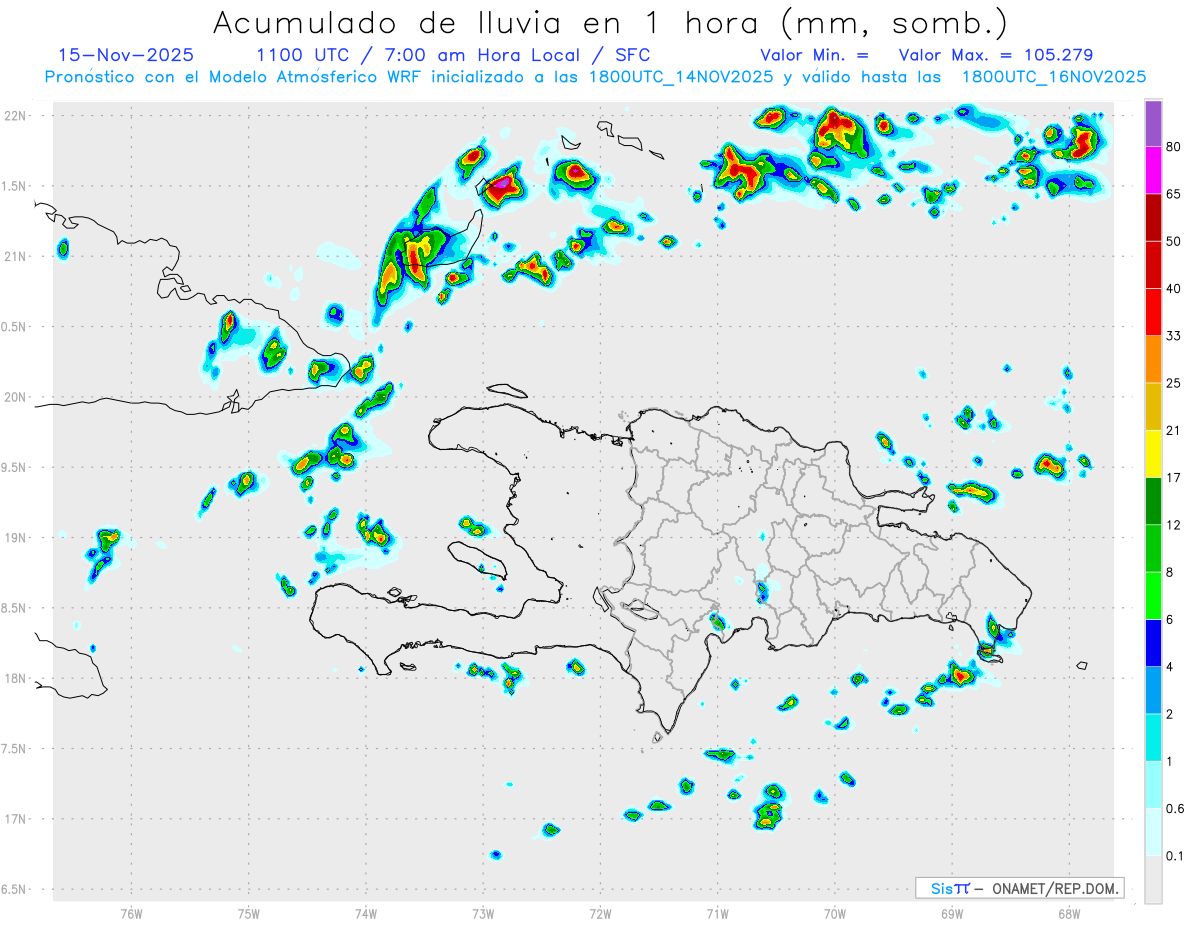
Task: Click the legend value '0.6'
Action: [x=1176, y=809]
